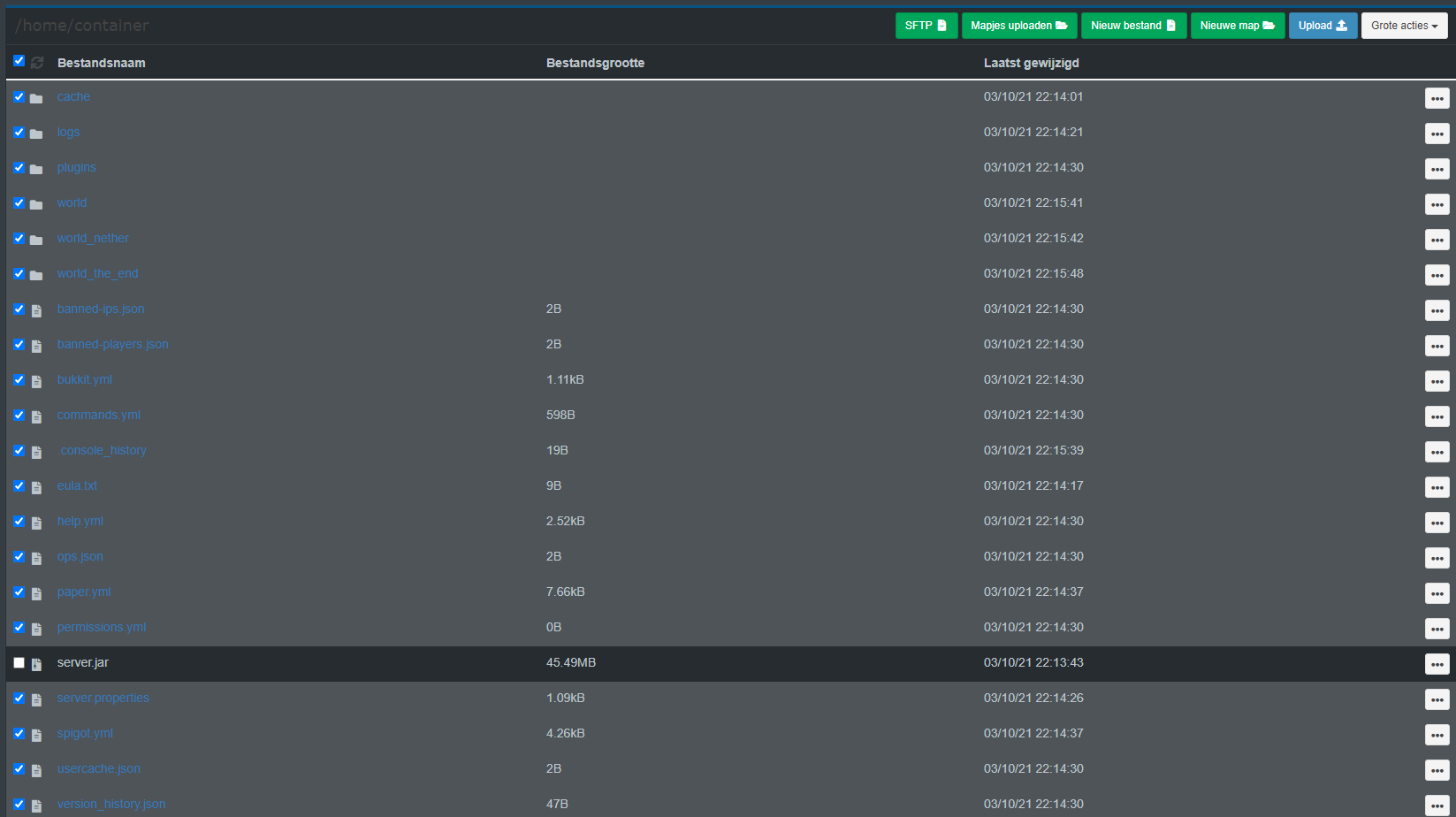Viewport: 1456px width, 817px height.
Task: Click the folder icon beside world_nether
Action: pyautogui.click(x=36, y=240)
